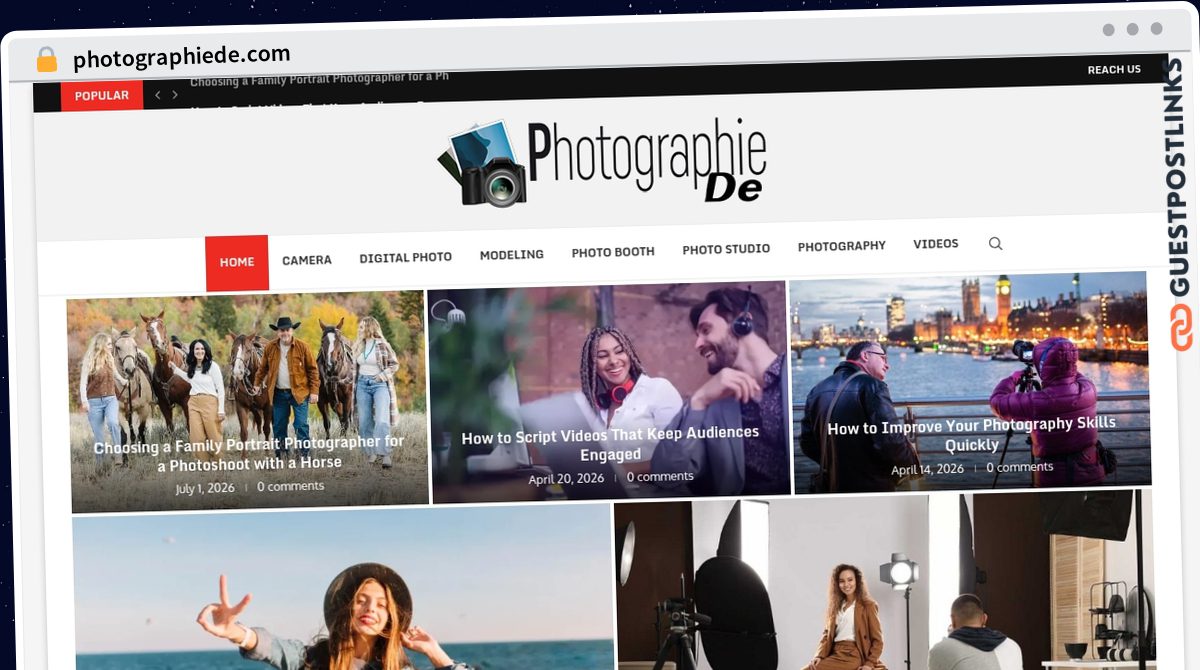Open the Photography menu item
The image size is (1200, 670).
click(x=842, y=246)
